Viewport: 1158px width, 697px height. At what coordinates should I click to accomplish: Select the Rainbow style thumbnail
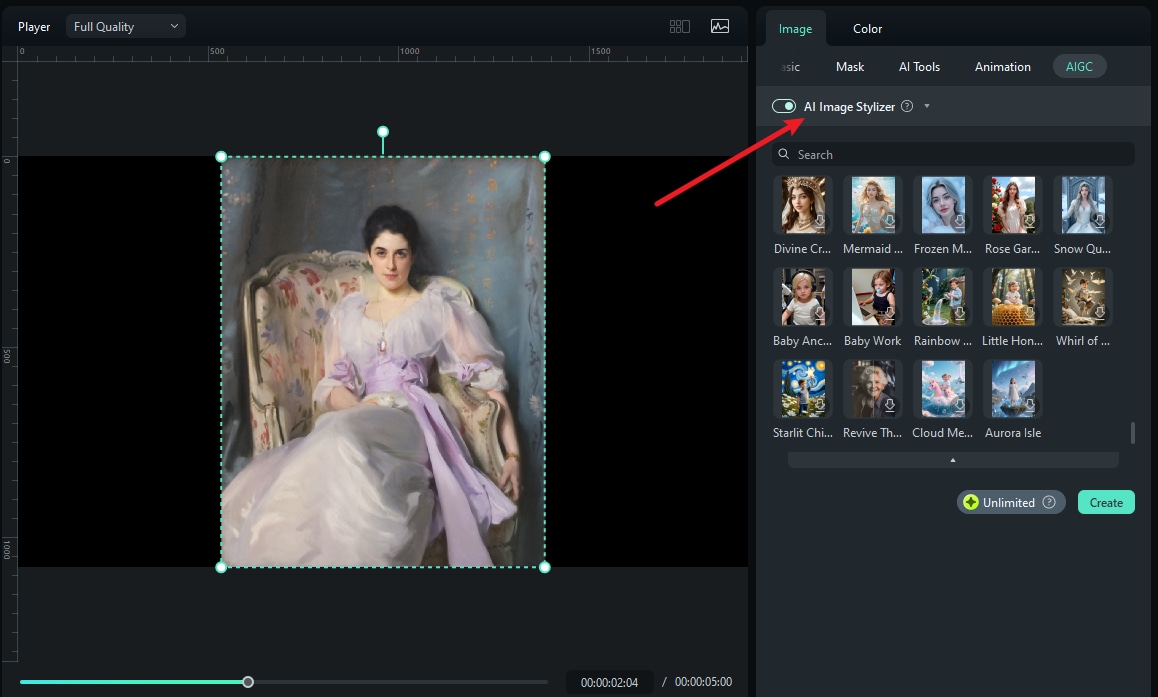(942, 297)
